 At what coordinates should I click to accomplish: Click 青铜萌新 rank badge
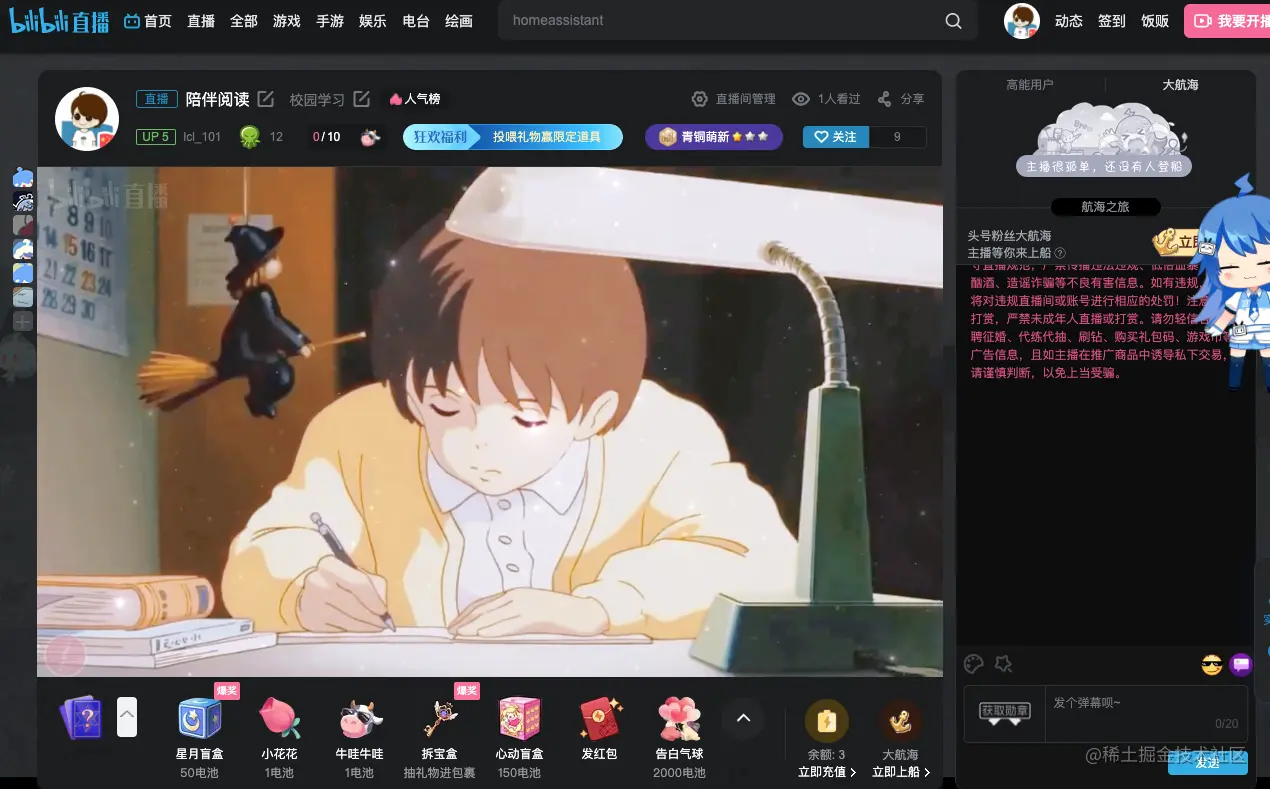[714, 137]
